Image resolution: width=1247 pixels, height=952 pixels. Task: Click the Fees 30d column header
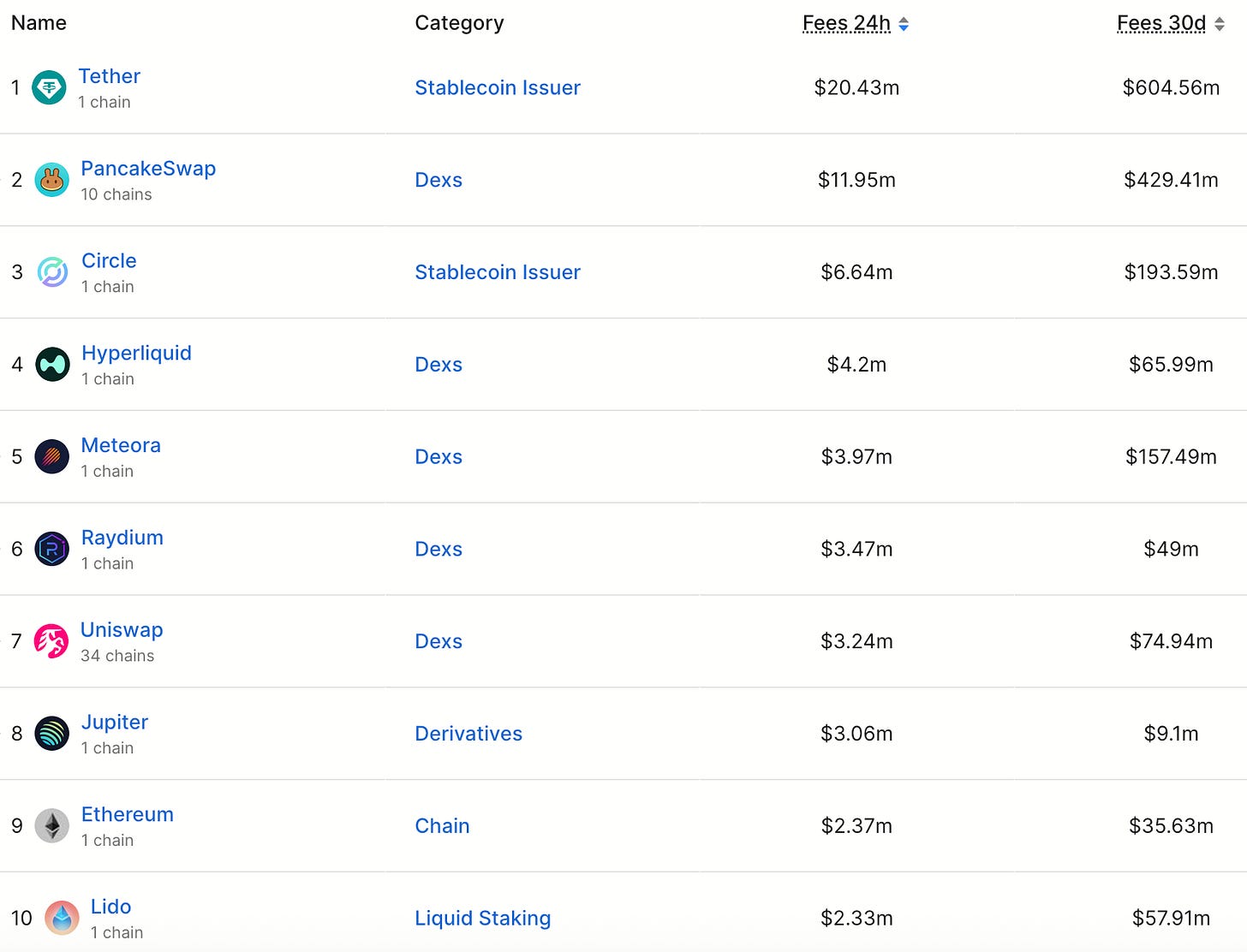coord(1161,23)
